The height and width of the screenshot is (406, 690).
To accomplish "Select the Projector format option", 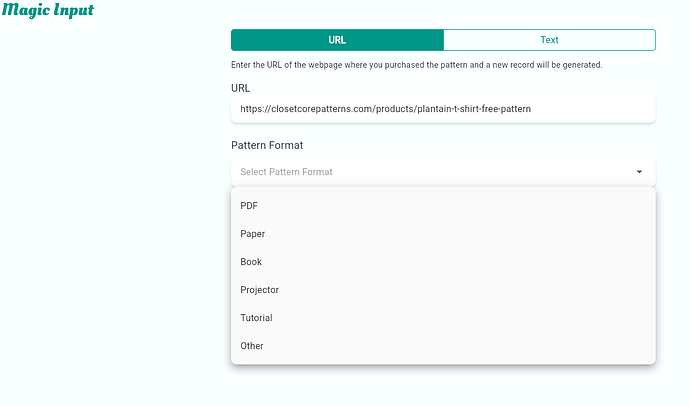I will (x=260, y=290).
